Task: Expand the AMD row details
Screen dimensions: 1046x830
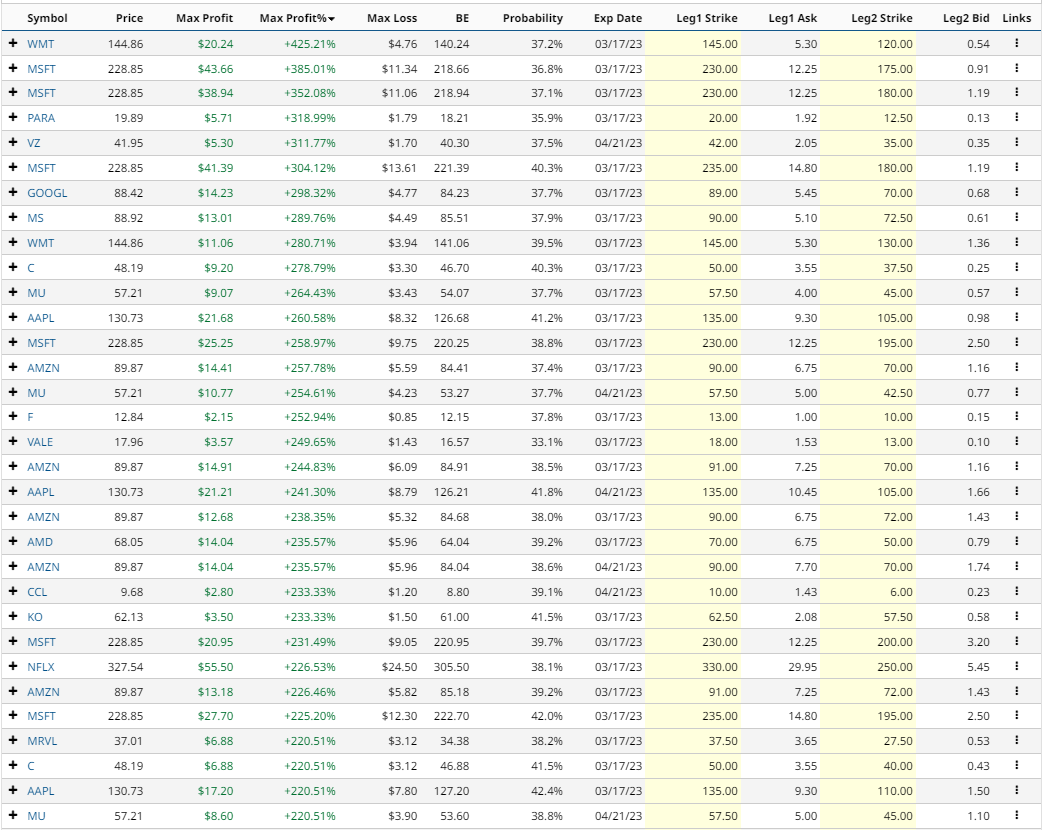Action: [x=13, y=541]
